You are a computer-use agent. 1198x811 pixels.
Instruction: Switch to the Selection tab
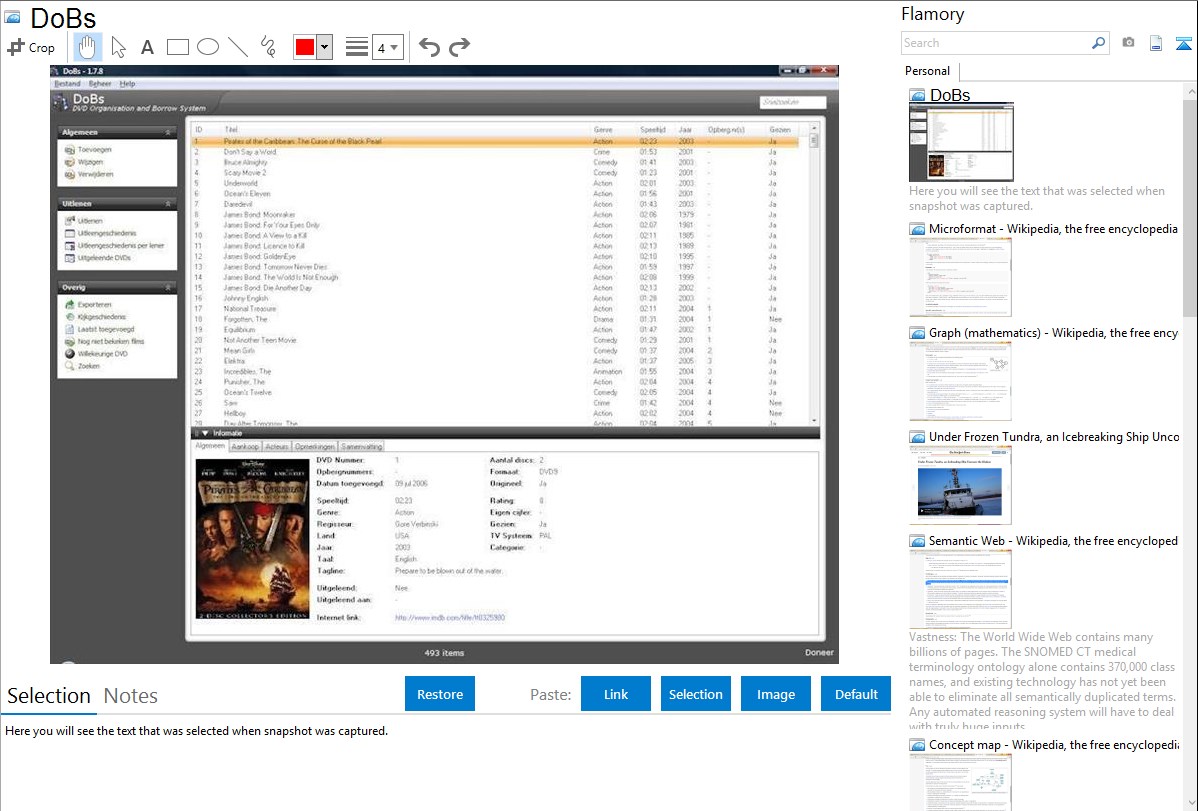pyautogui.click(x=49, y=696)
